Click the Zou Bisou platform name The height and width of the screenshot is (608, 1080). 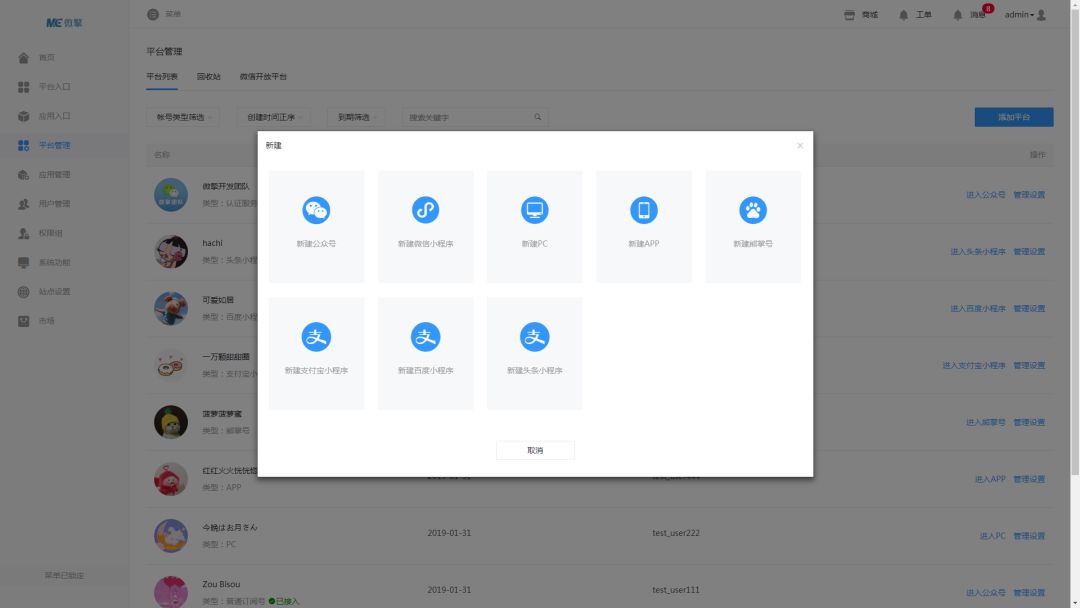(221, 584)
